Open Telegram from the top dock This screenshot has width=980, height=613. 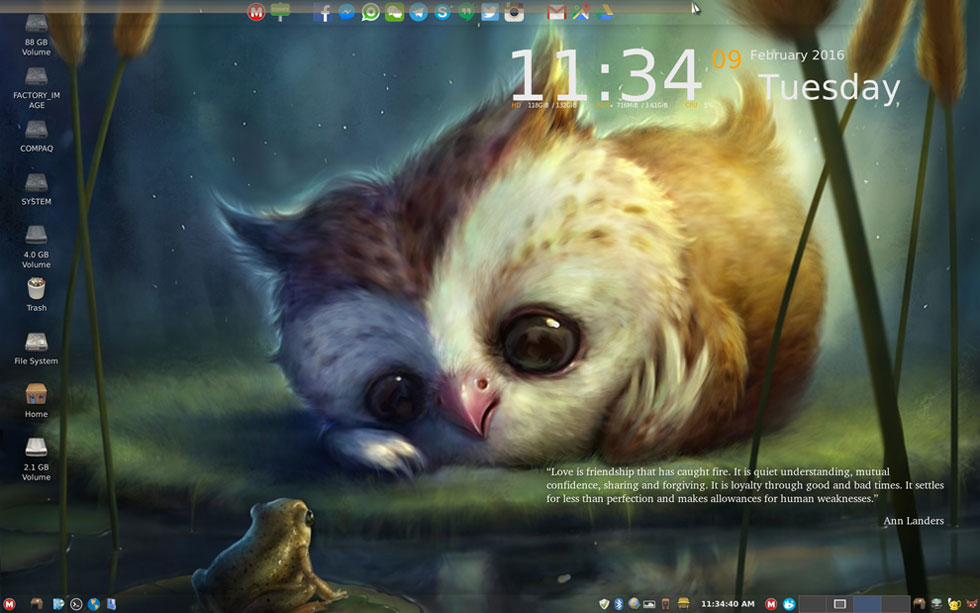coord(418,12)
